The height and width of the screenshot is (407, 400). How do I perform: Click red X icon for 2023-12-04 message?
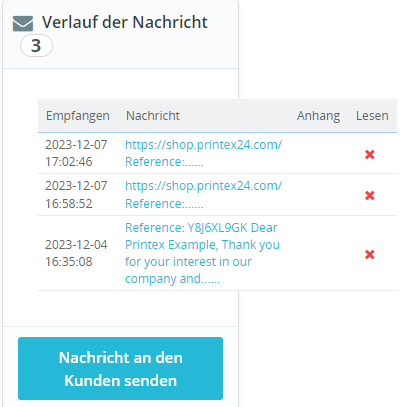[x=370, y=254]
